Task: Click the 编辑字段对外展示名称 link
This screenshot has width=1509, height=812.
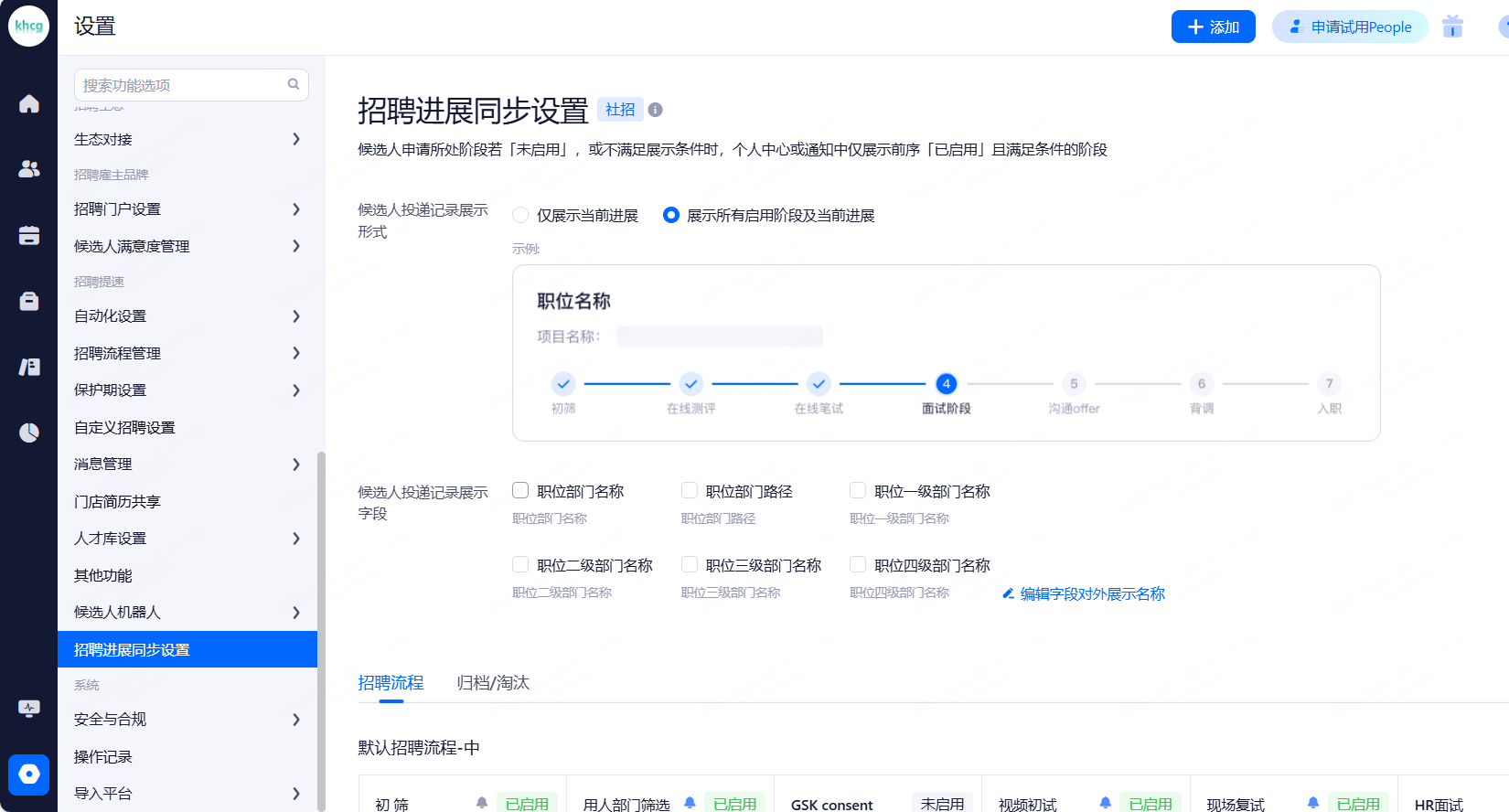Action: pyautogui.click(x=1092, y=594)
